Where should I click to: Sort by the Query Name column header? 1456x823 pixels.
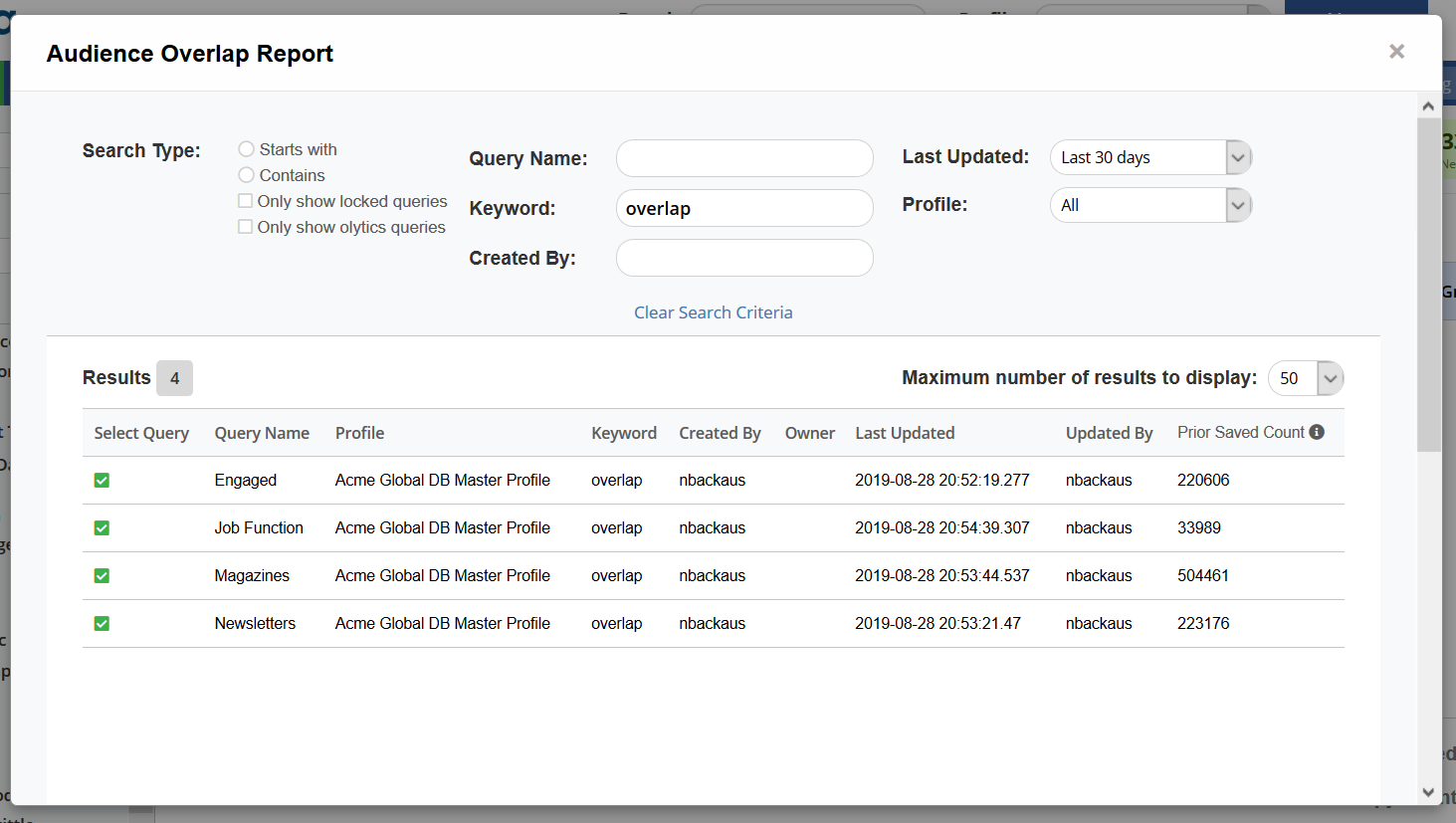pos(262,433)
